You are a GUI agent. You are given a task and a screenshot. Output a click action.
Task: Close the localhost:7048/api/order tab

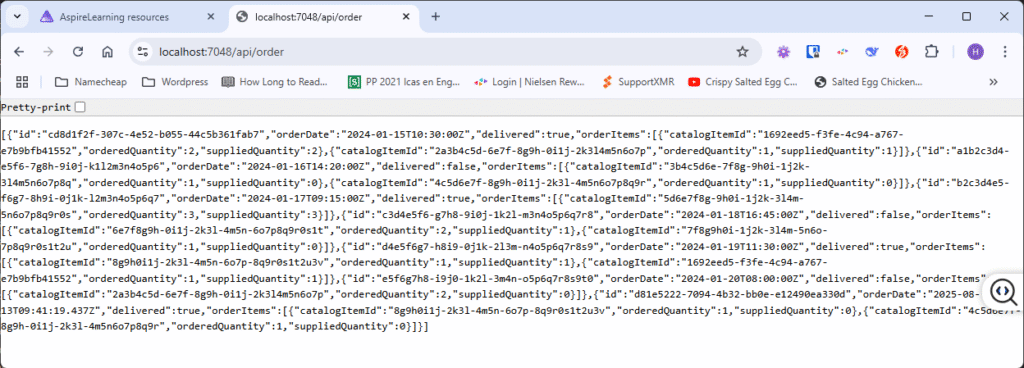pyautogui.click(x=406, y=17)
